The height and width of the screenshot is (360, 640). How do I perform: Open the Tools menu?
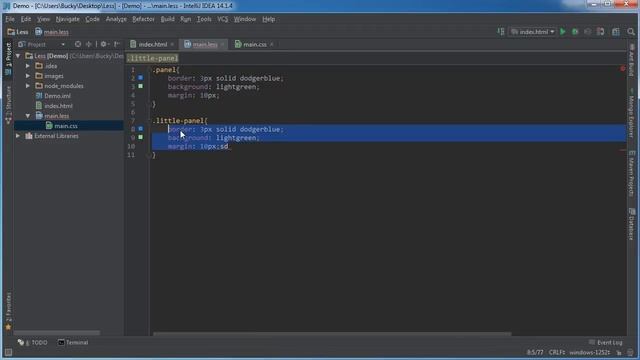point(204,19)
